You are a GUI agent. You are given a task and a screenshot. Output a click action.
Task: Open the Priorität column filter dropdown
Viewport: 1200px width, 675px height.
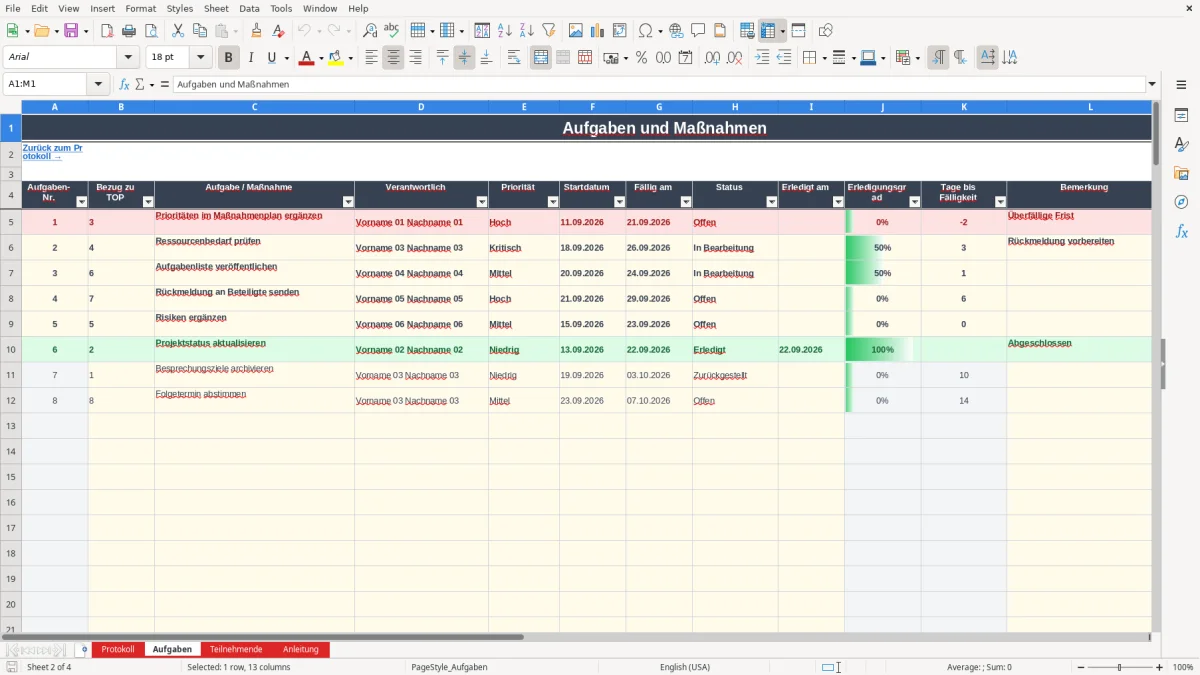pos(553,201)
